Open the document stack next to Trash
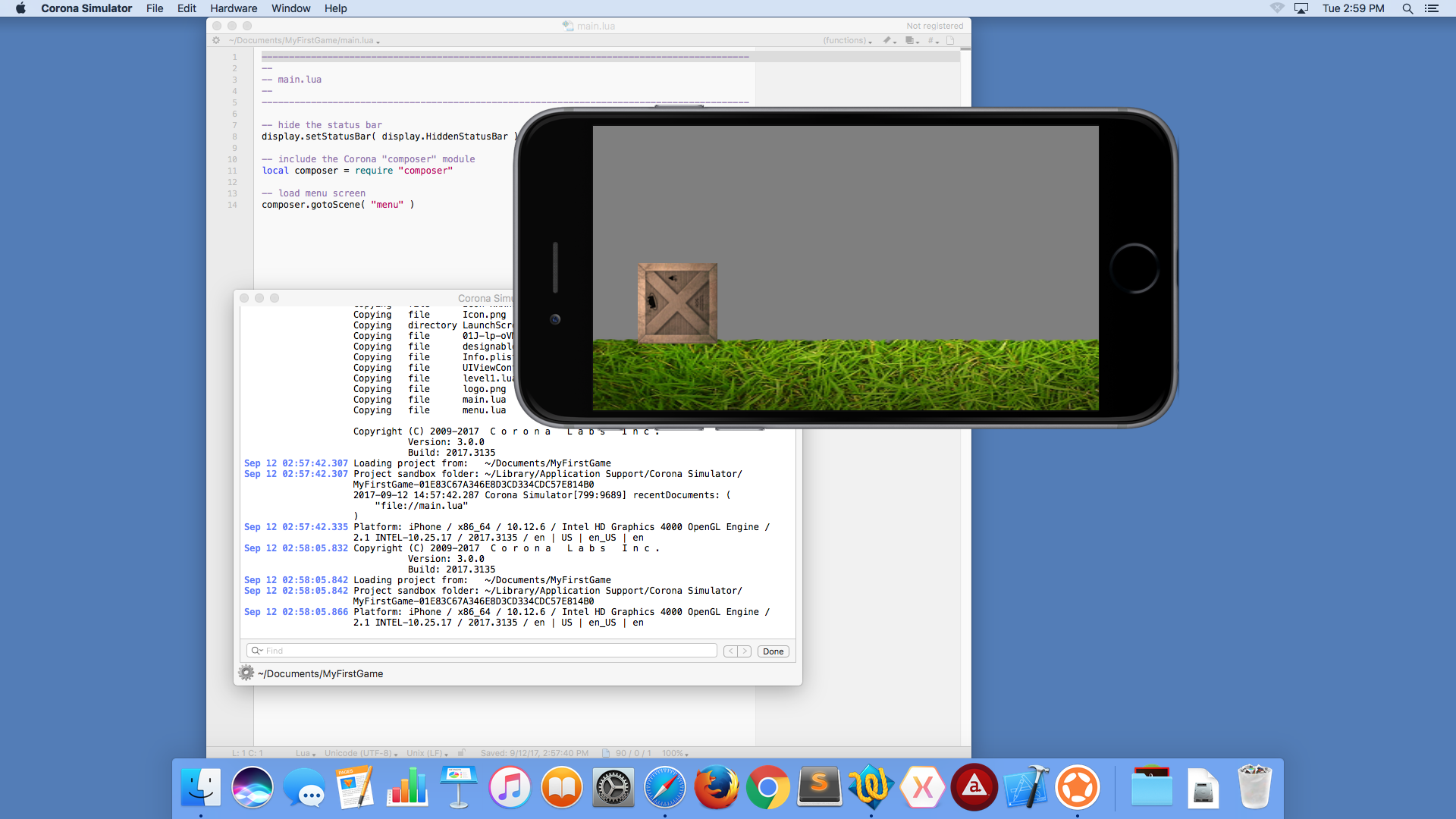 (x=1203, y=789)
